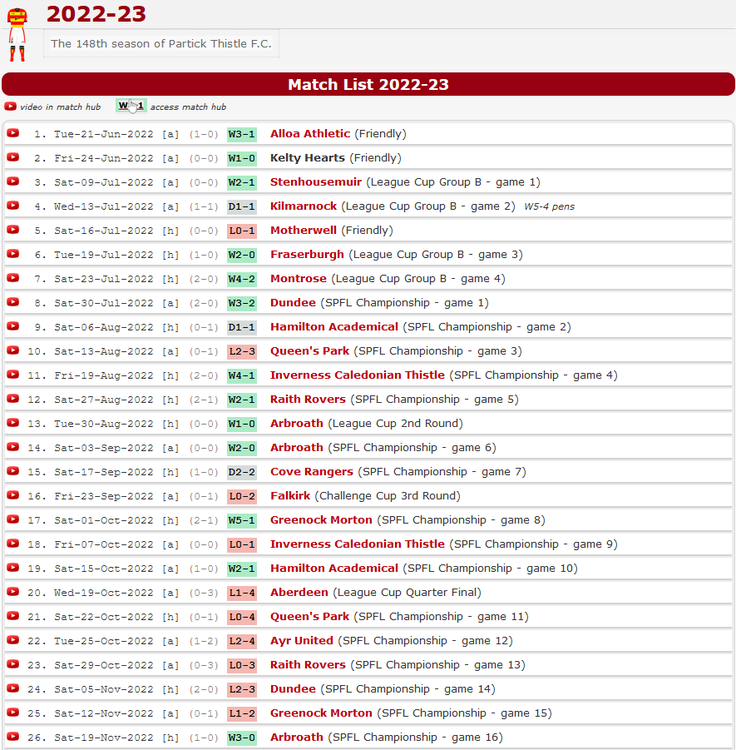The width and height of the screenshot is (736, 750).
Task: Open D2-2 result for Cove Rangers
Action: click(242, 472)
